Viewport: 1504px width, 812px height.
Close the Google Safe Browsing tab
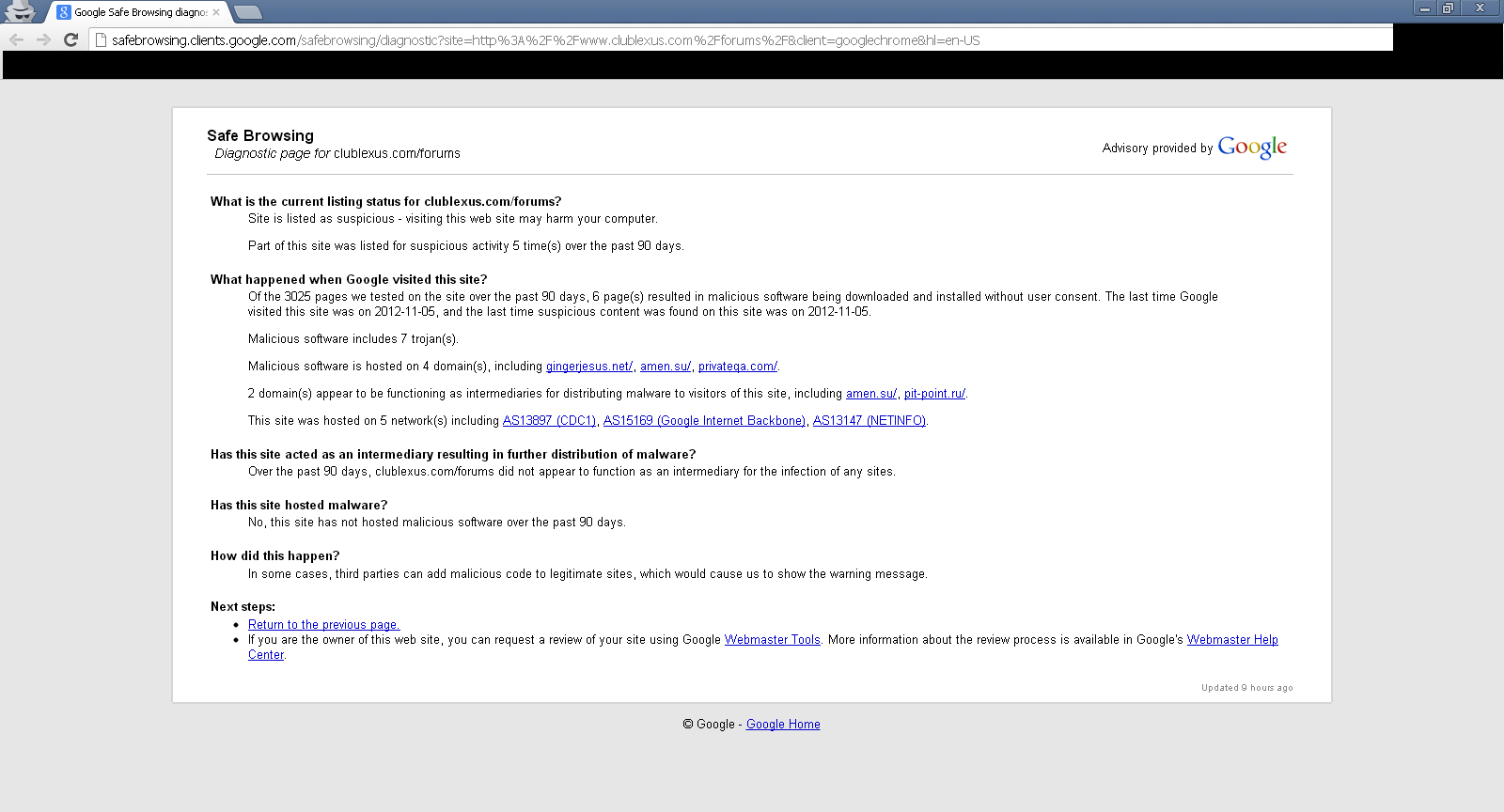(216, 12)
